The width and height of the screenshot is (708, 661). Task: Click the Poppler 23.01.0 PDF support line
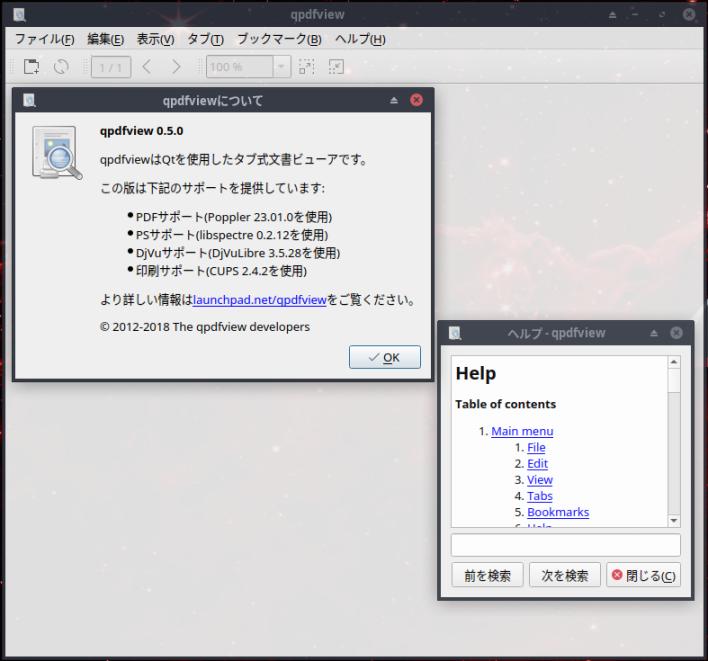pyautogui.click(x=233, y=217)
